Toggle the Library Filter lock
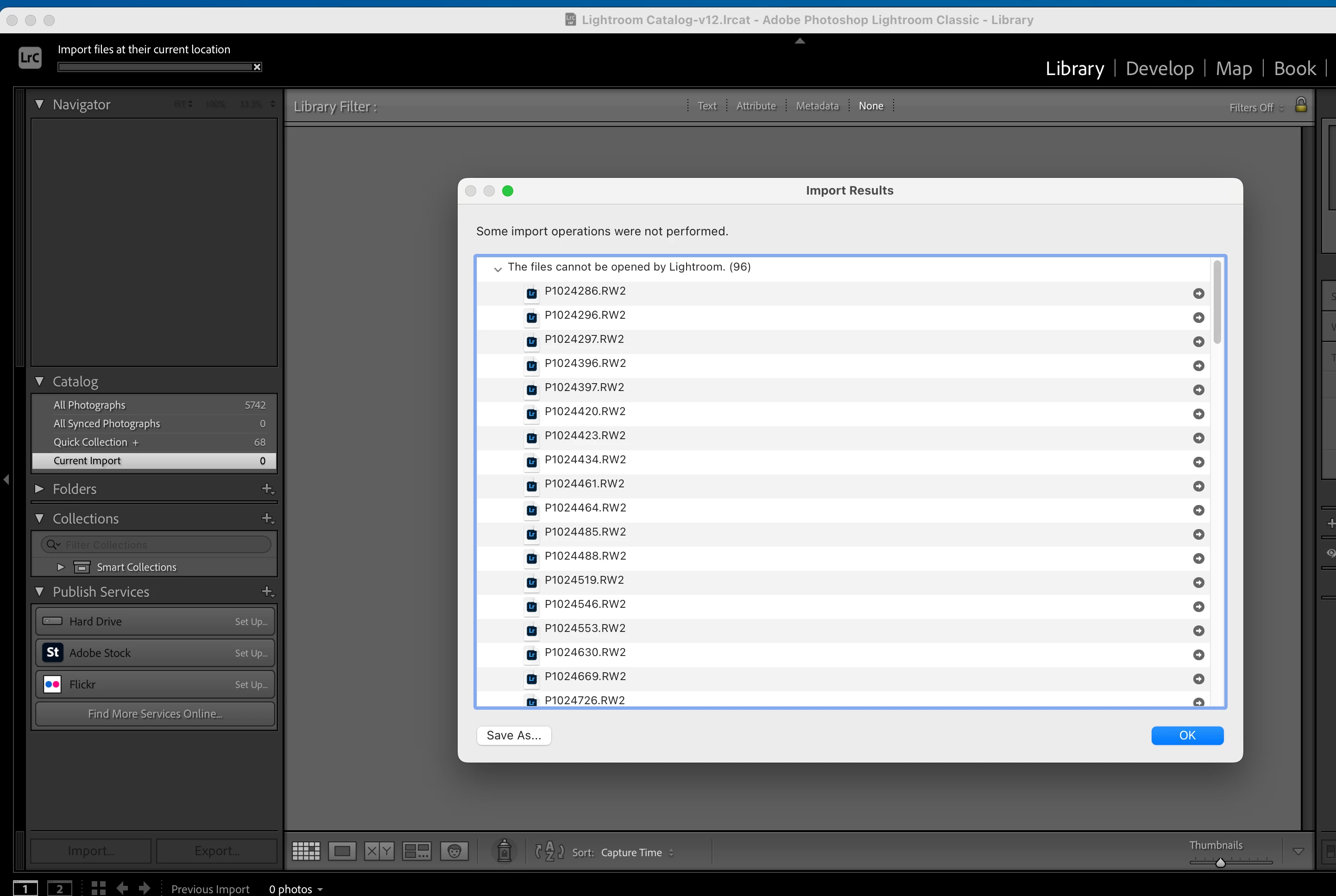Screen dimensions: 1336x896 1301,105
